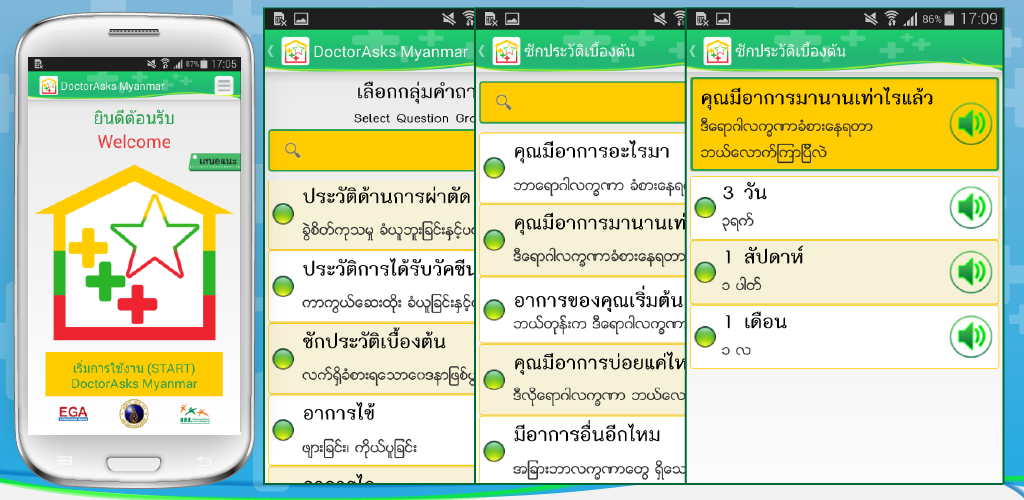
Task: Click battery icon in rightmost status bar
Action: click(949, 19)
